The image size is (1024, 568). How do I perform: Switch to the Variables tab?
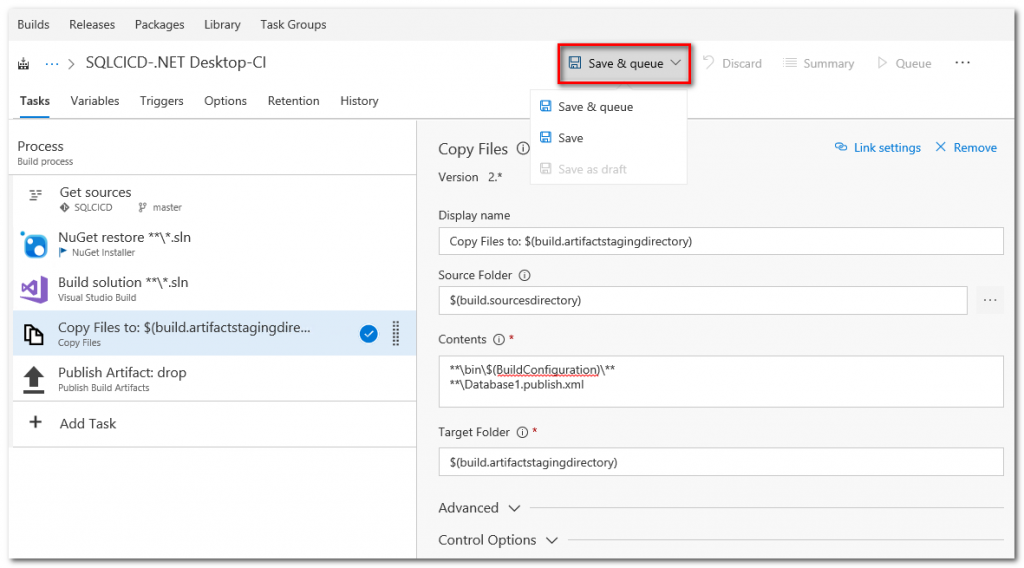(95, 101)
